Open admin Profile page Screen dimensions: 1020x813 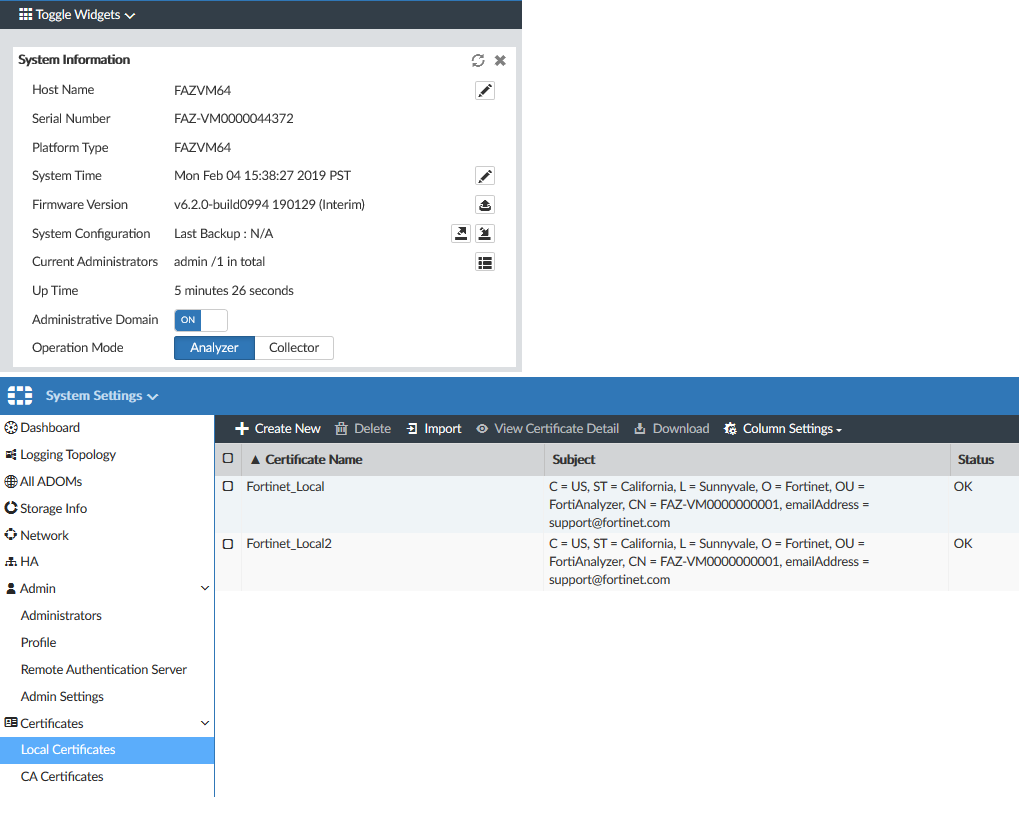[x=38, y=643]
